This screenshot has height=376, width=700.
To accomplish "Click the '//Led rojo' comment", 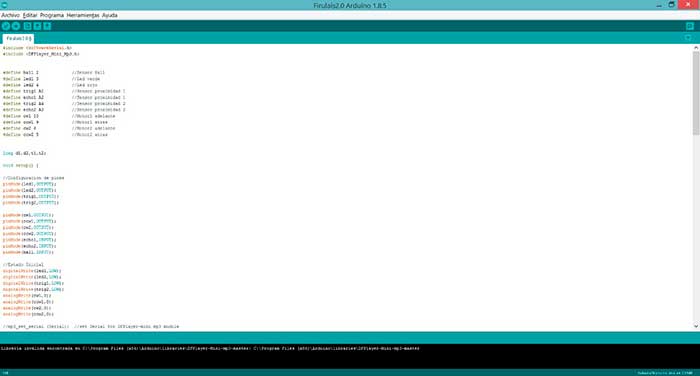I will 85,85.
